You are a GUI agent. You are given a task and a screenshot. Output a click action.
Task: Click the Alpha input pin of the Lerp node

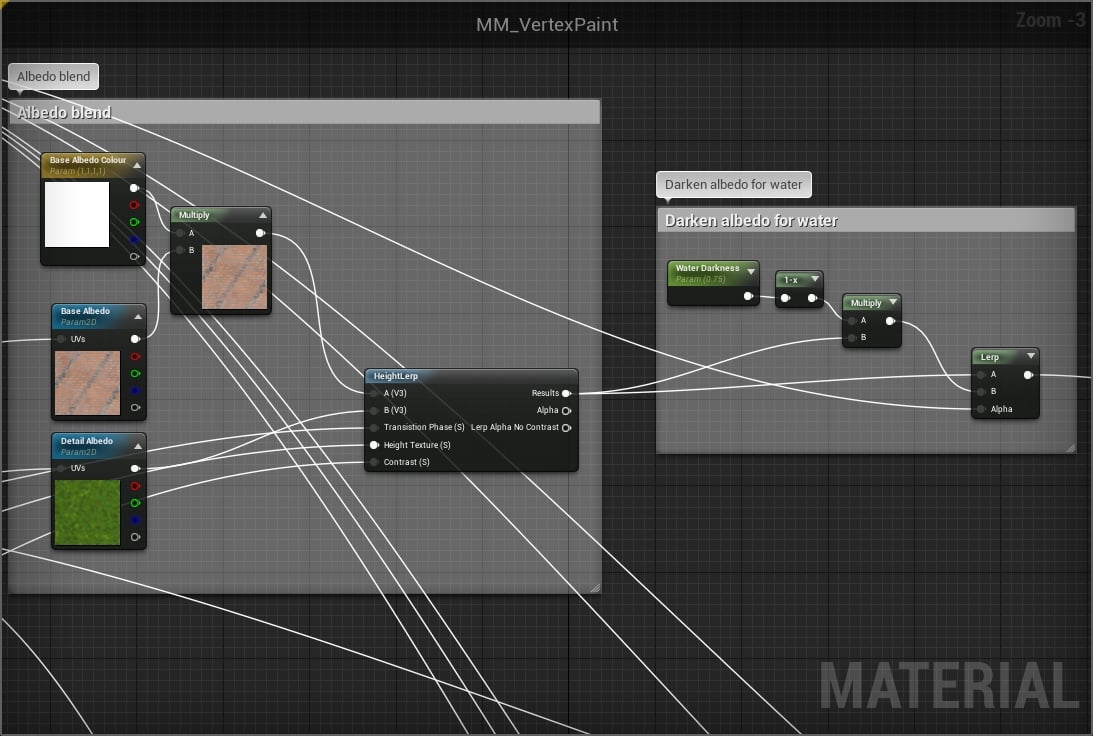point(981,409)
